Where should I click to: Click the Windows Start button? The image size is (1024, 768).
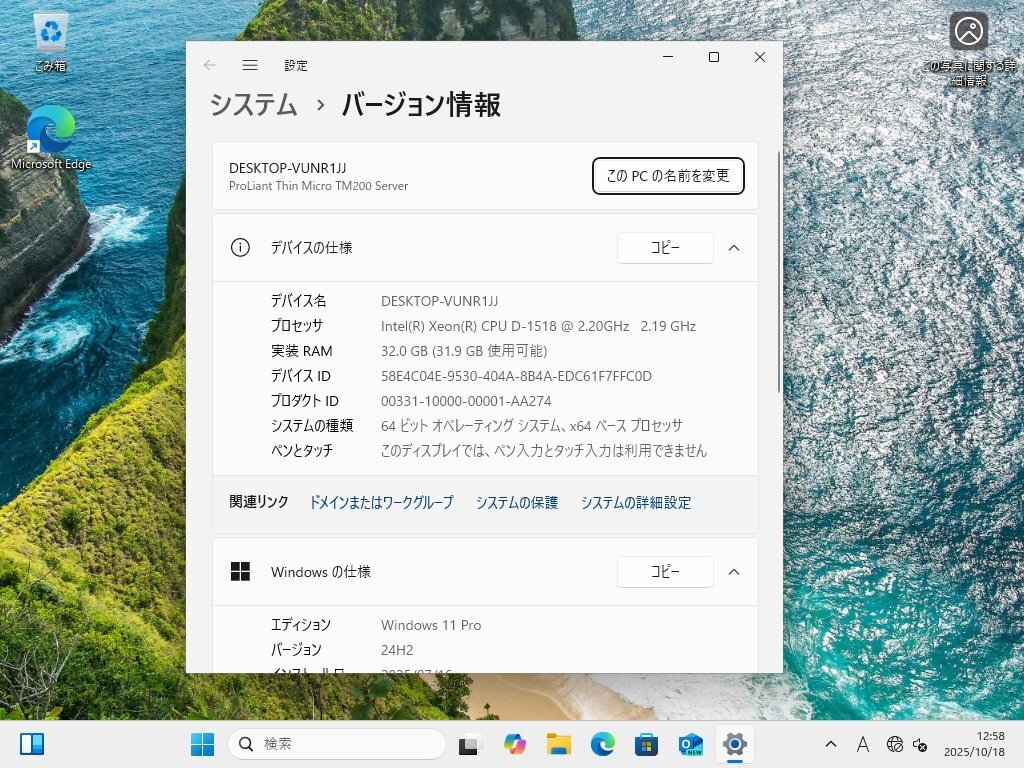coord(202,744)
